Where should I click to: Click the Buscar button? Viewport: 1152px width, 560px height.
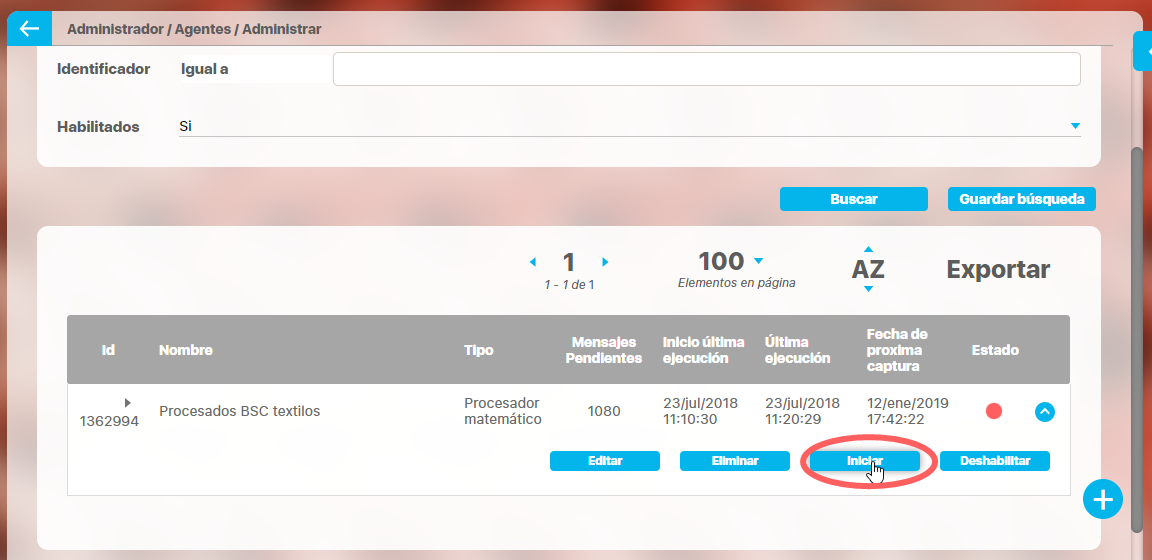coord(853,199)
